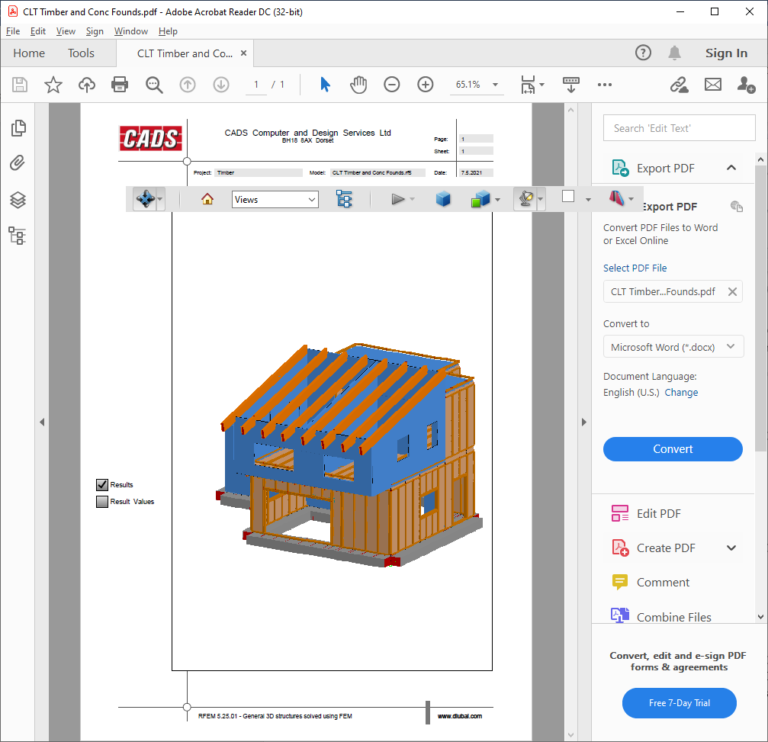
Task: Switch to the Tools tab
Action: pyautogui.click(x=81, y=53)
